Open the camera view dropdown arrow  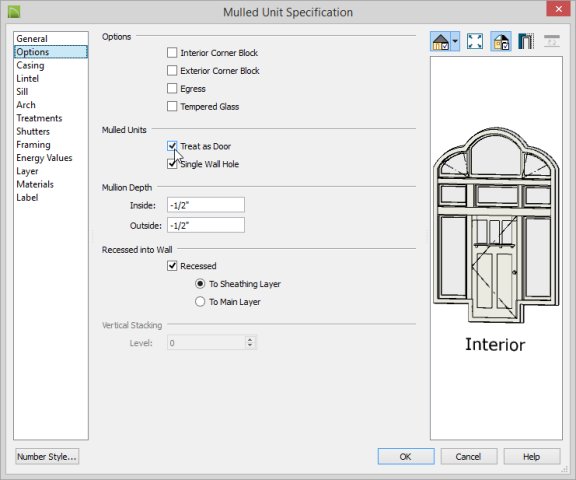pyautogui.click(x=455, y=41)
